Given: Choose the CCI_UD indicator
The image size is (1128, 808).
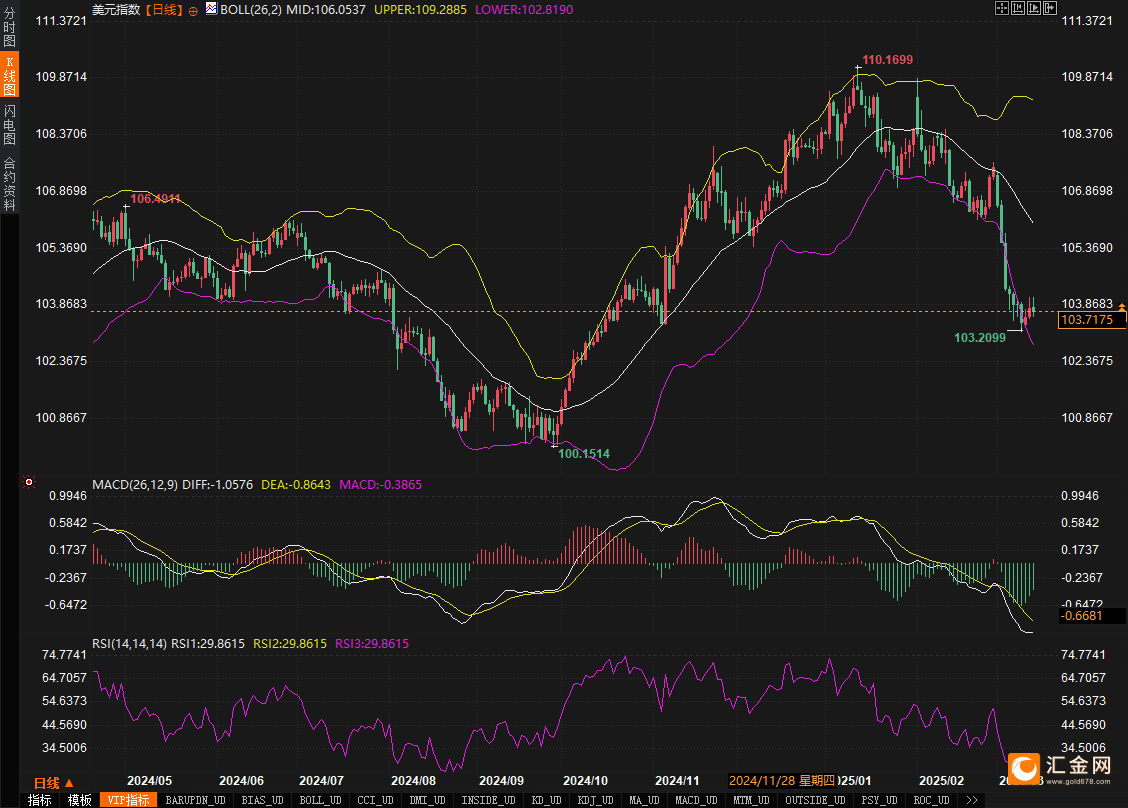Looking at the screenshot, I should tap(376, 800).
